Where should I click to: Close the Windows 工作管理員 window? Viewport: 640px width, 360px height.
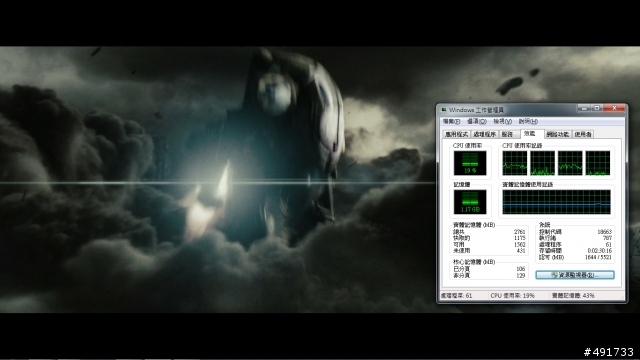[614, 108]
